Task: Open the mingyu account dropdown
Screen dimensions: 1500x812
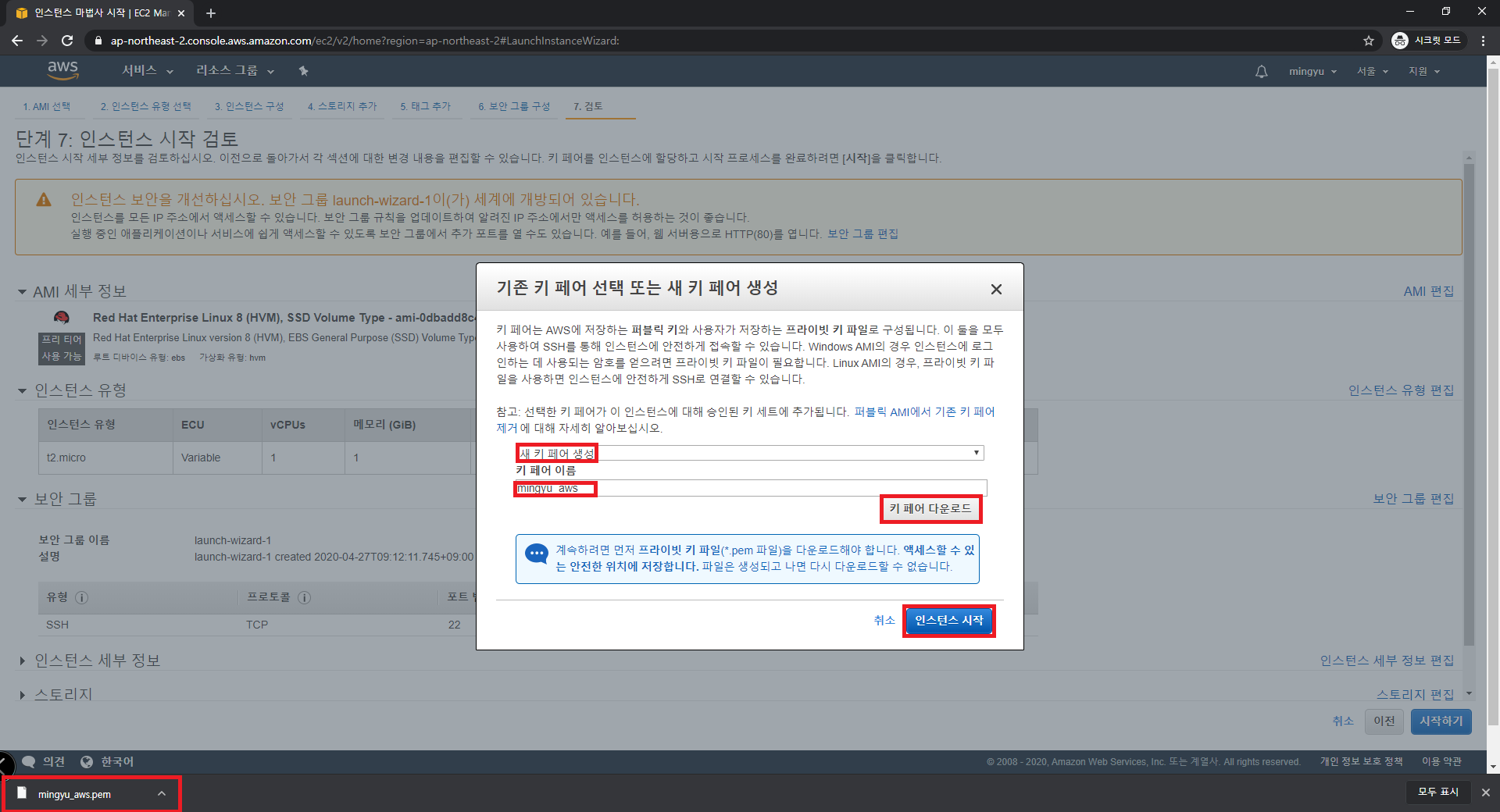Action: point(1312,71)
